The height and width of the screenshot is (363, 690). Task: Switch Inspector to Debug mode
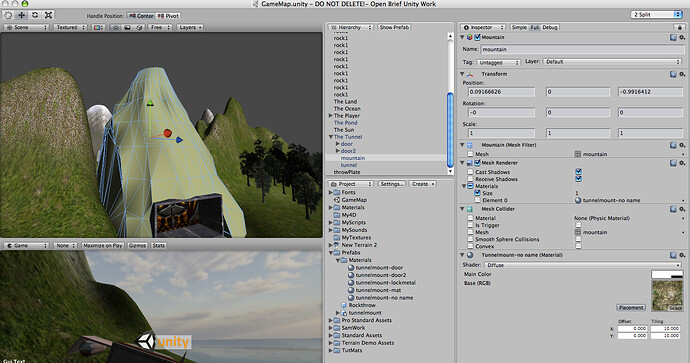click(550, 27)
